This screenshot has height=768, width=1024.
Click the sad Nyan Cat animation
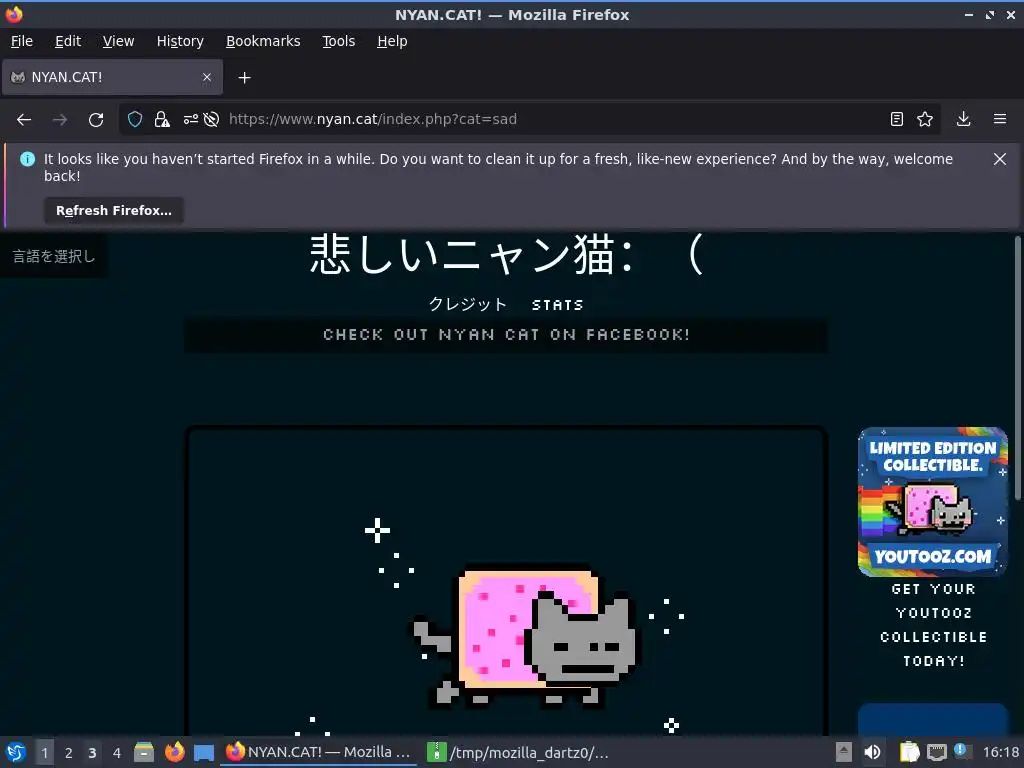click(x=506, y=583)
